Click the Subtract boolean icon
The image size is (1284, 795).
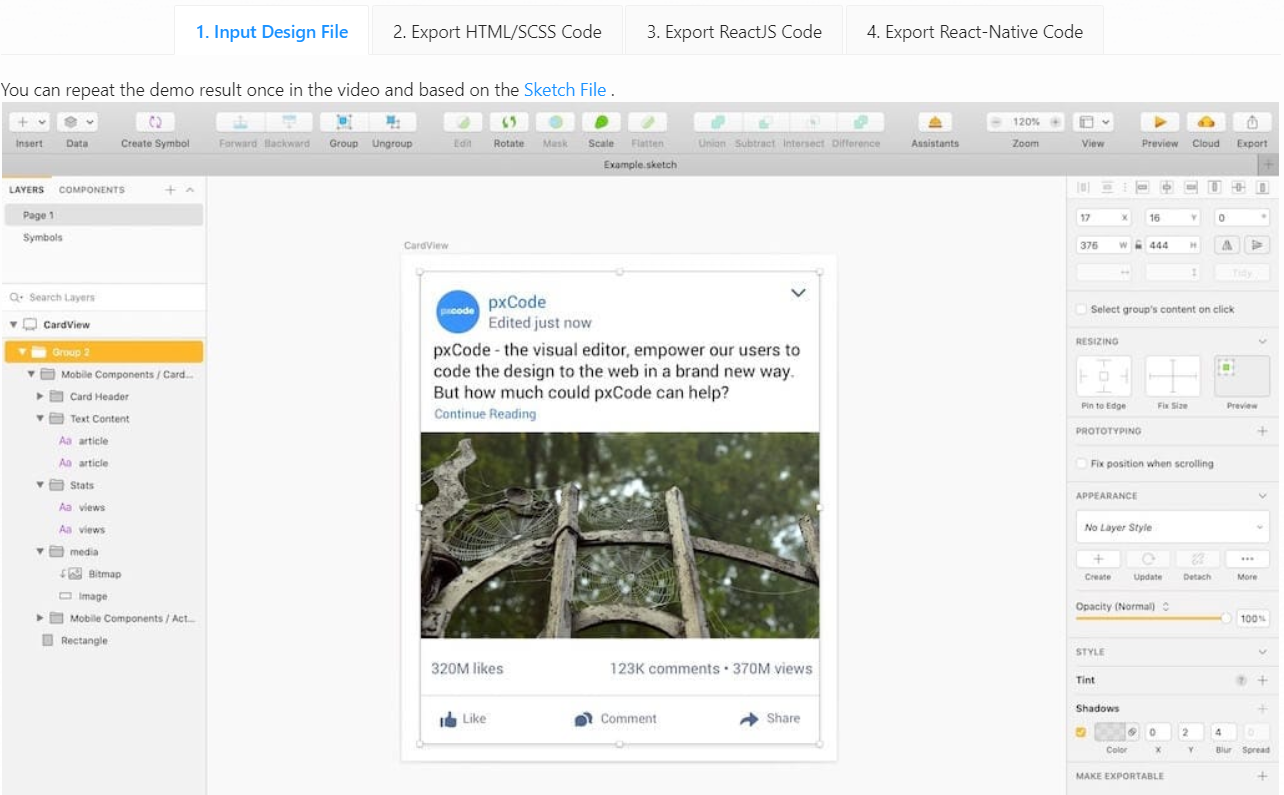tap(765, 122)
